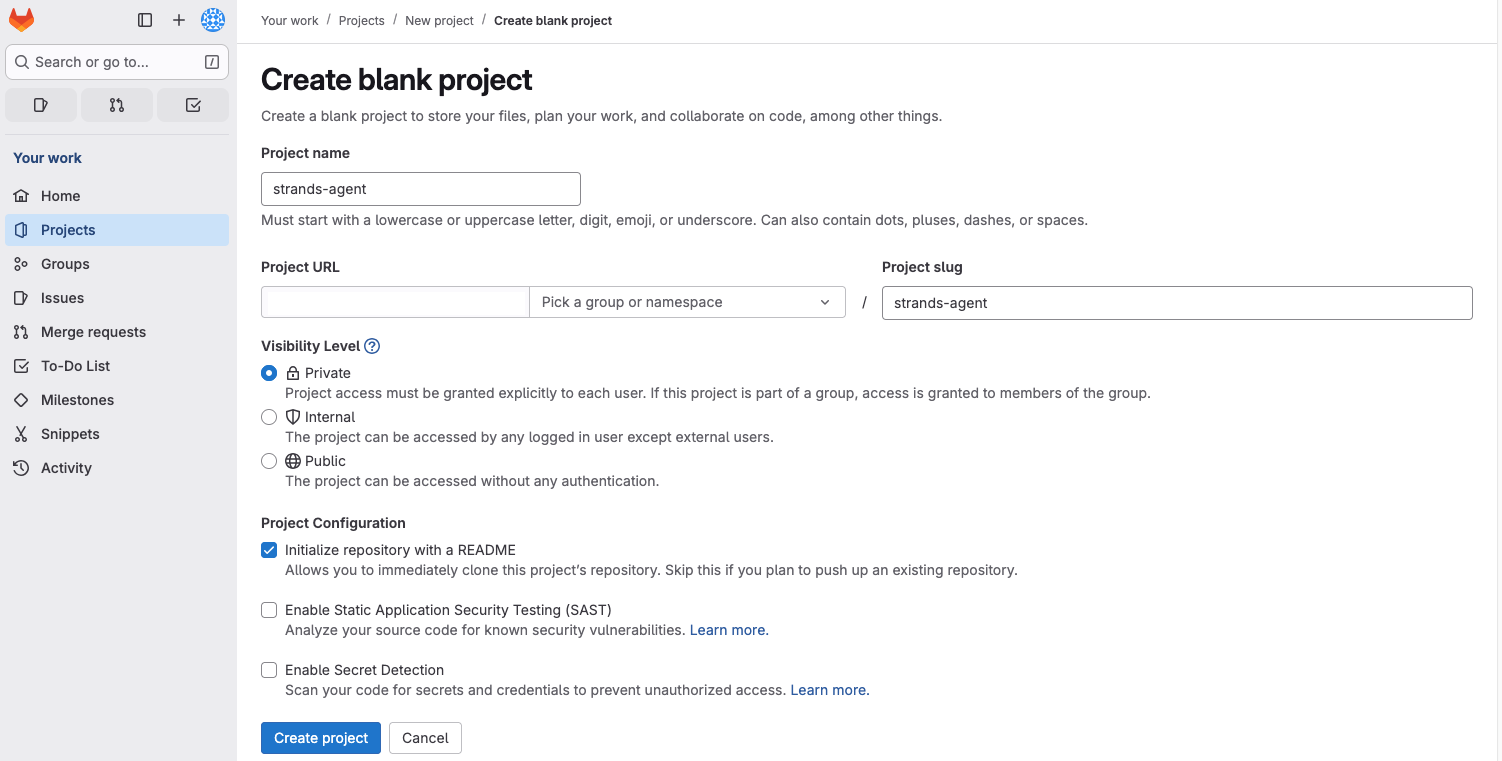Screen dimensions: 1502x761
Task: Click Create project
Action: (x=320, y=738)
